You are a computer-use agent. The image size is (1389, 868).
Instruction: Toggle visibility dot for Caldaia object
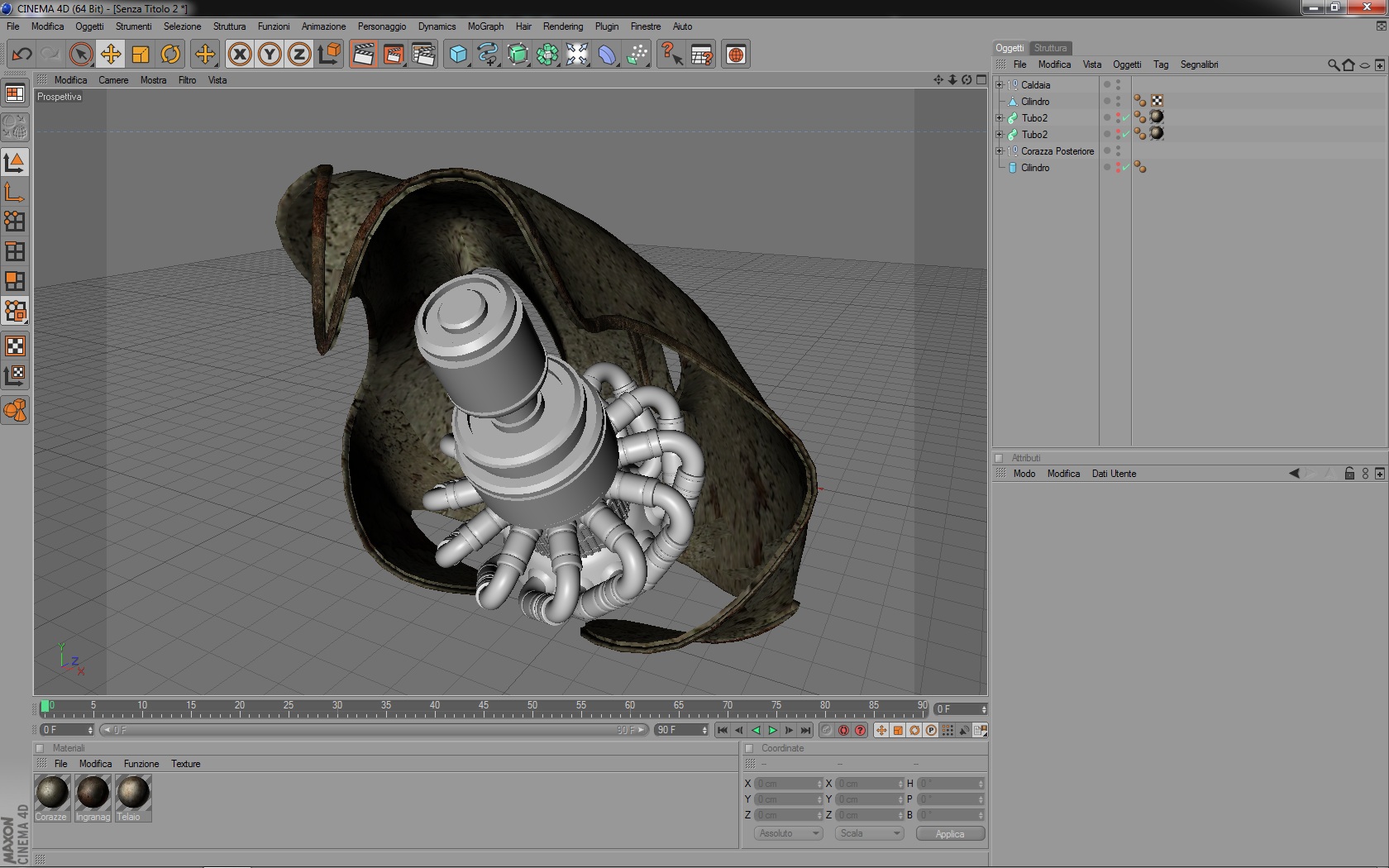tap(1118, 82)
